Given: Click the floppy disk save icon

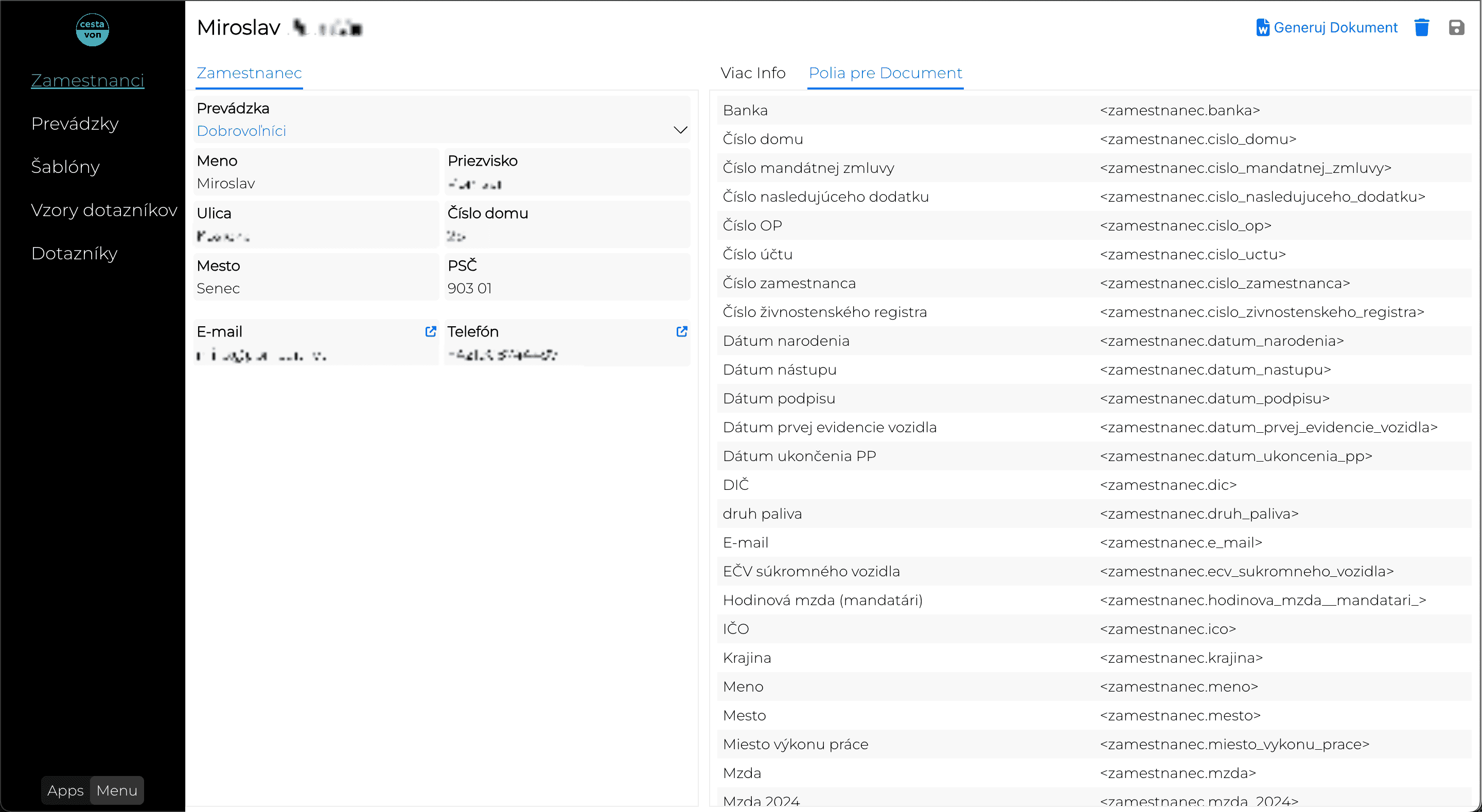Looking at the screenshot, I should pyautogui.click(x=1456, y=27).
